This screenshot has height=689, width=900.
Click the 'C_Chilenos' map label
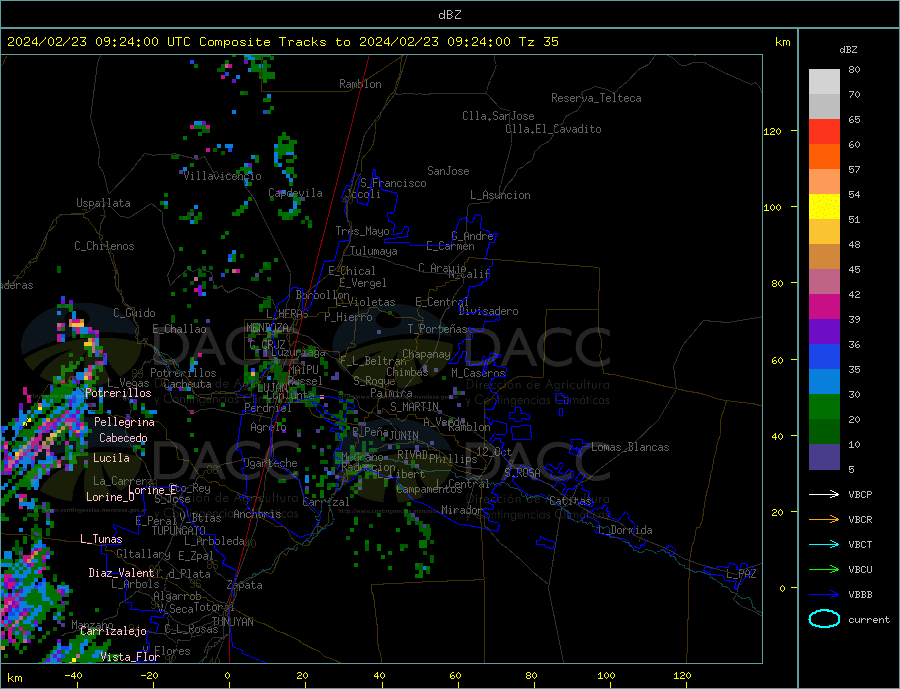[104, 246]
